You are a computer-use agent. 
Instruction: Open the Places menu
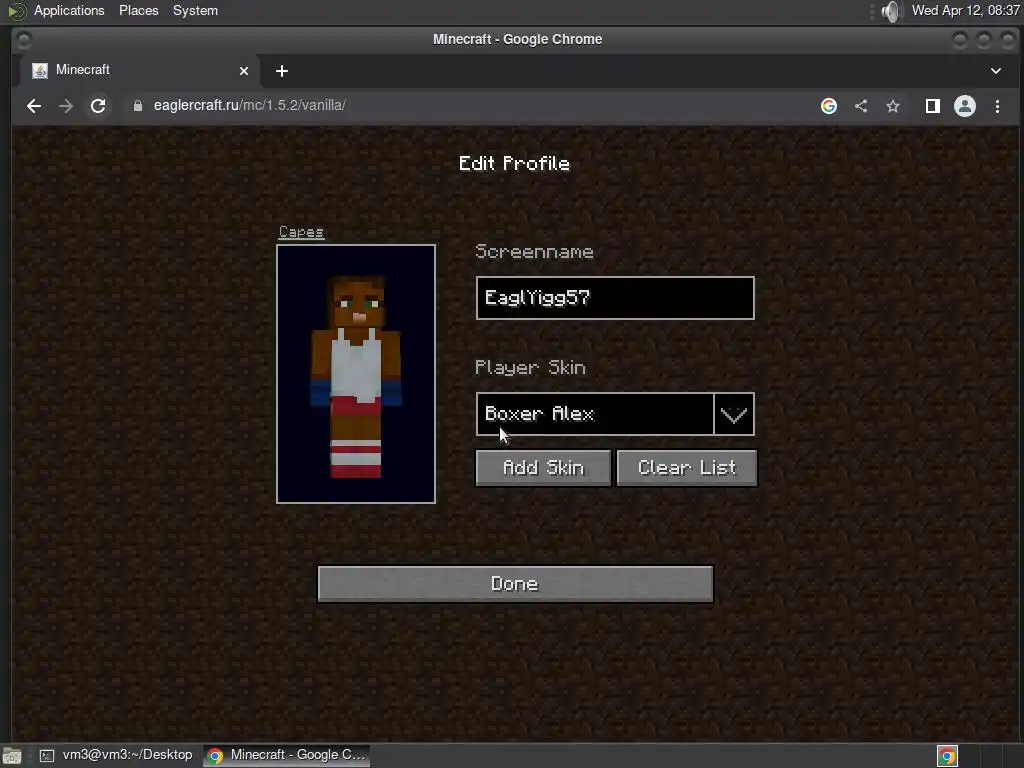138,10
